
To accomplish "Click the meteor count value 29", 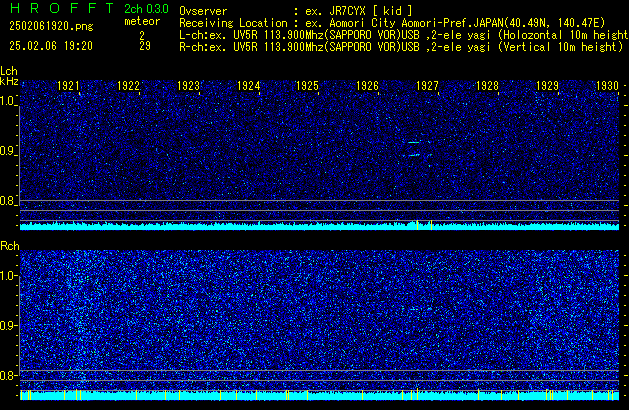I will tap(145, 46).
